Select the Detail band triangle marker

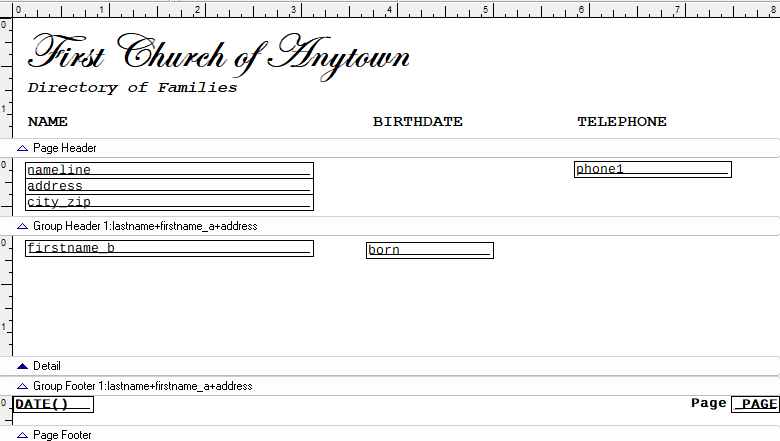(22, 367)
